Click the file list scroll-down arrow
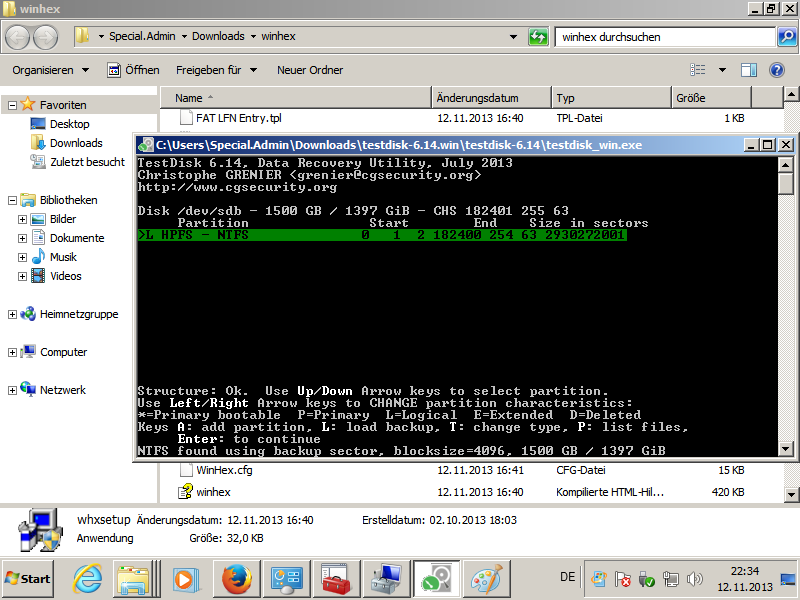Screen dimensions: 800x600 point(791,494)
